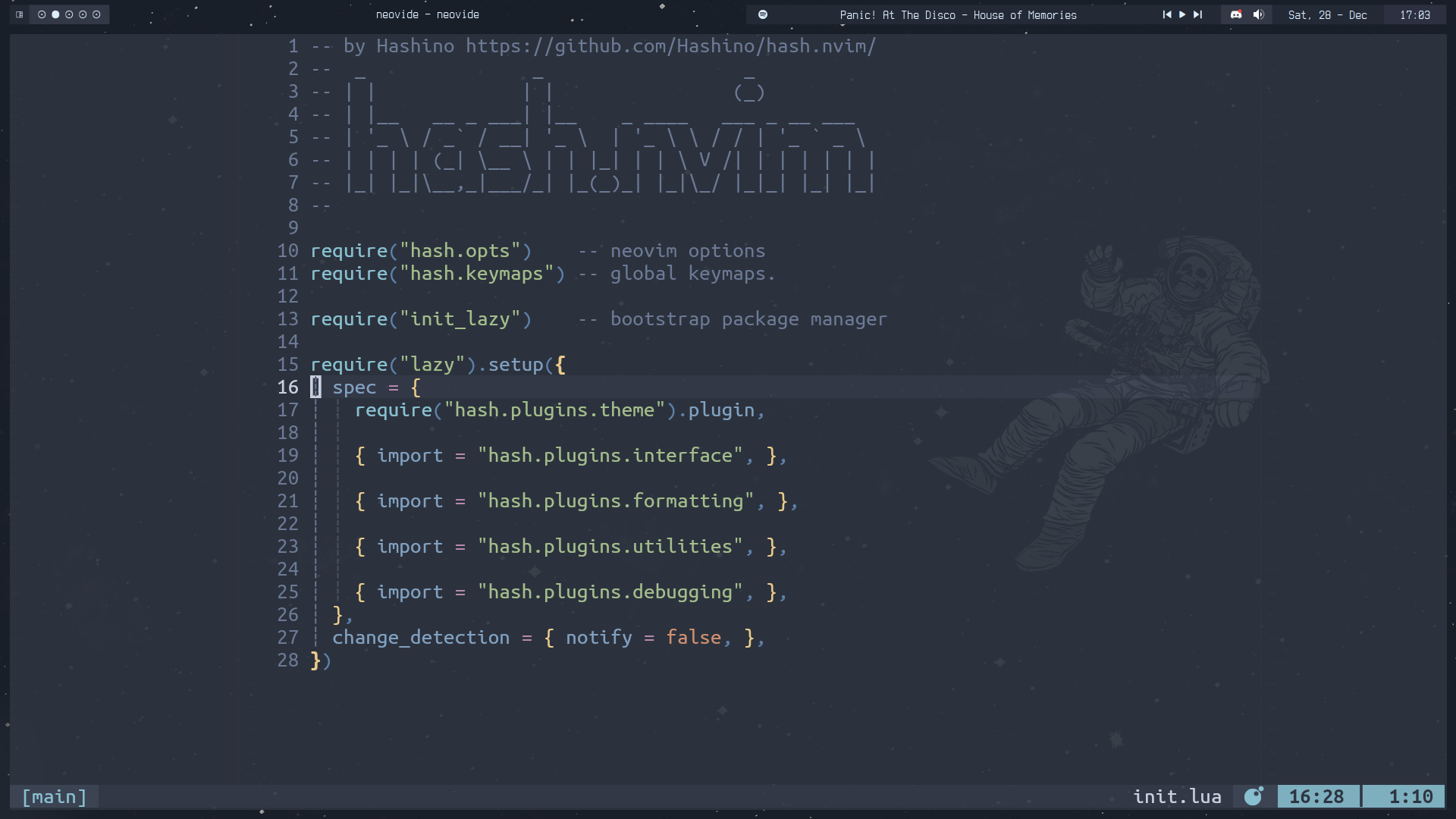Viewport: 1456px width, 819px height.
Task: Switch to the fifth workspace dot
Action: (96, 14)
